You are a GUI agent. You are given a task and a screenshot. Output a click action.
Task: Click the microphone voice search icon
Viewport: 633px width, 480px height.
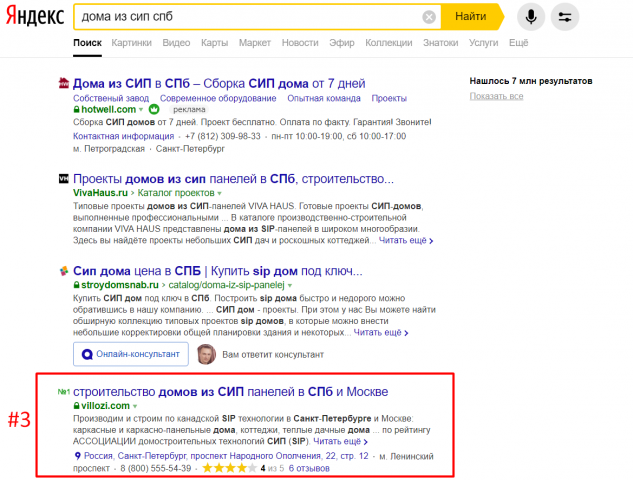(x=531, y=17)
